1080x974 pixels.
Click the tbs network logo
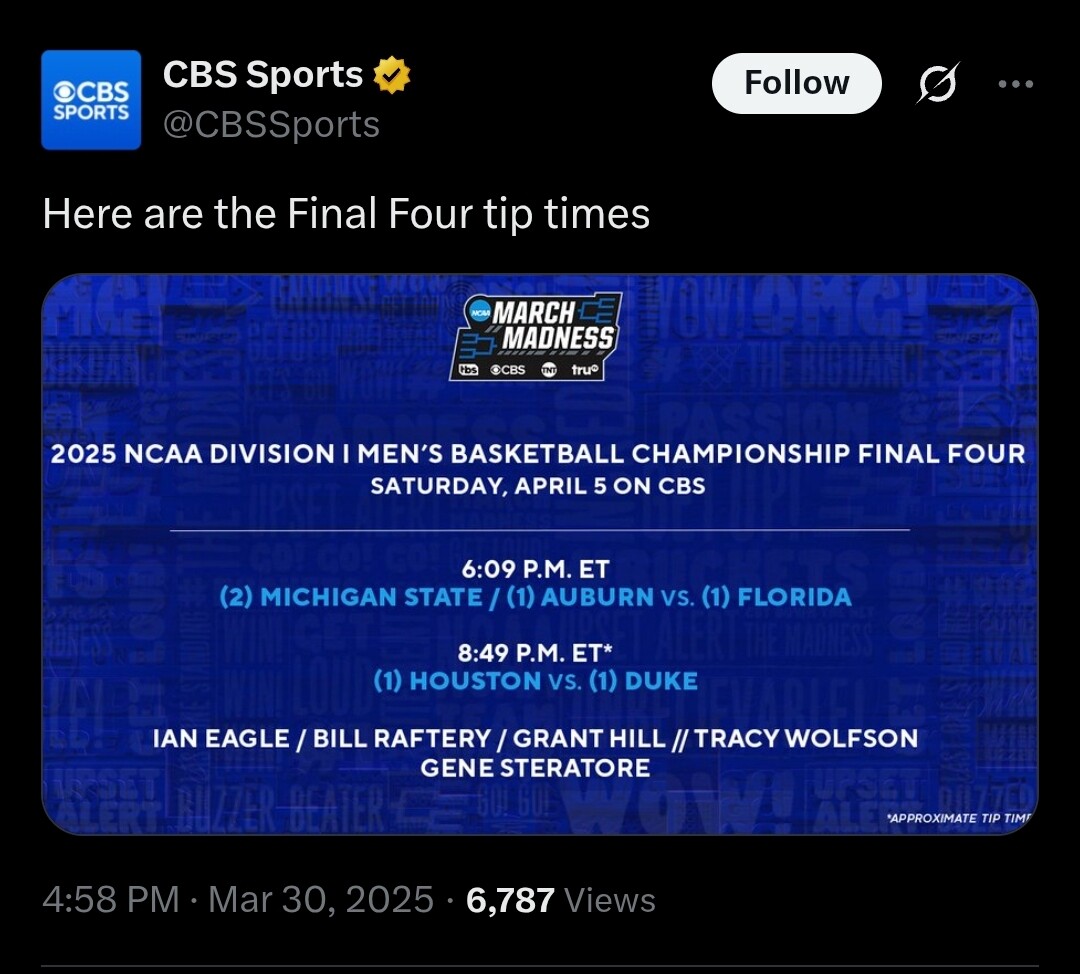tap(468, 370)
